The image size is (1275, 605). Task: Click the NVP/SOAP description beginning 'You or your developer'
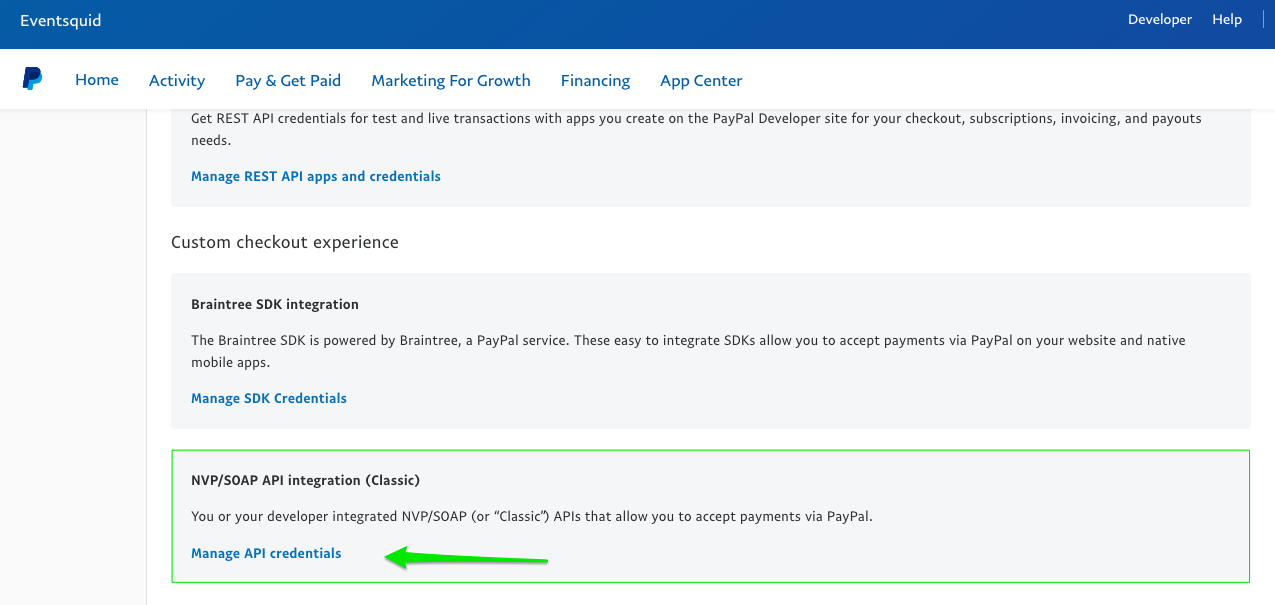pyautogui.click(x=532, y=517)
